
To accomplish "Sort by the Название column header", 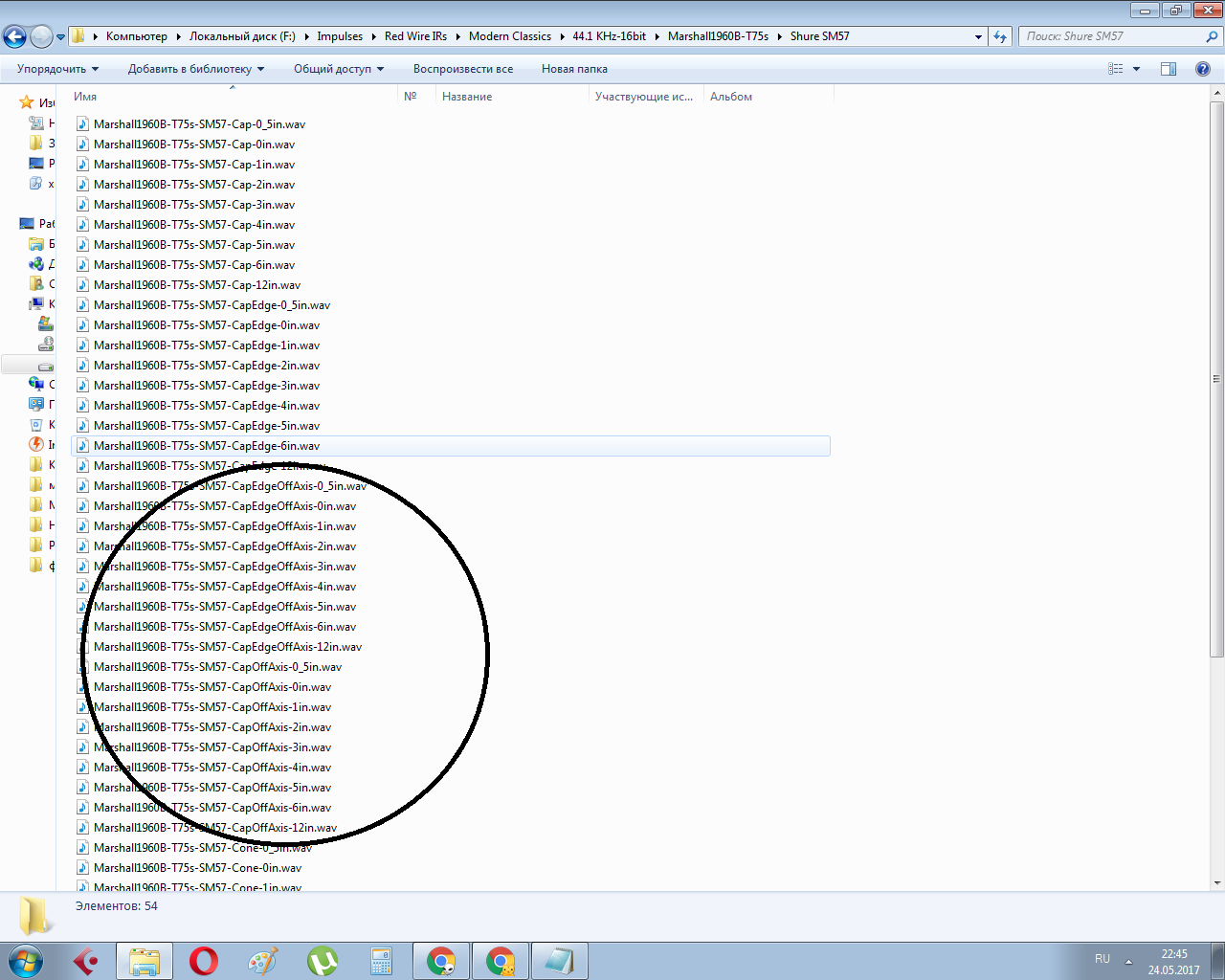I will [512, 97].
